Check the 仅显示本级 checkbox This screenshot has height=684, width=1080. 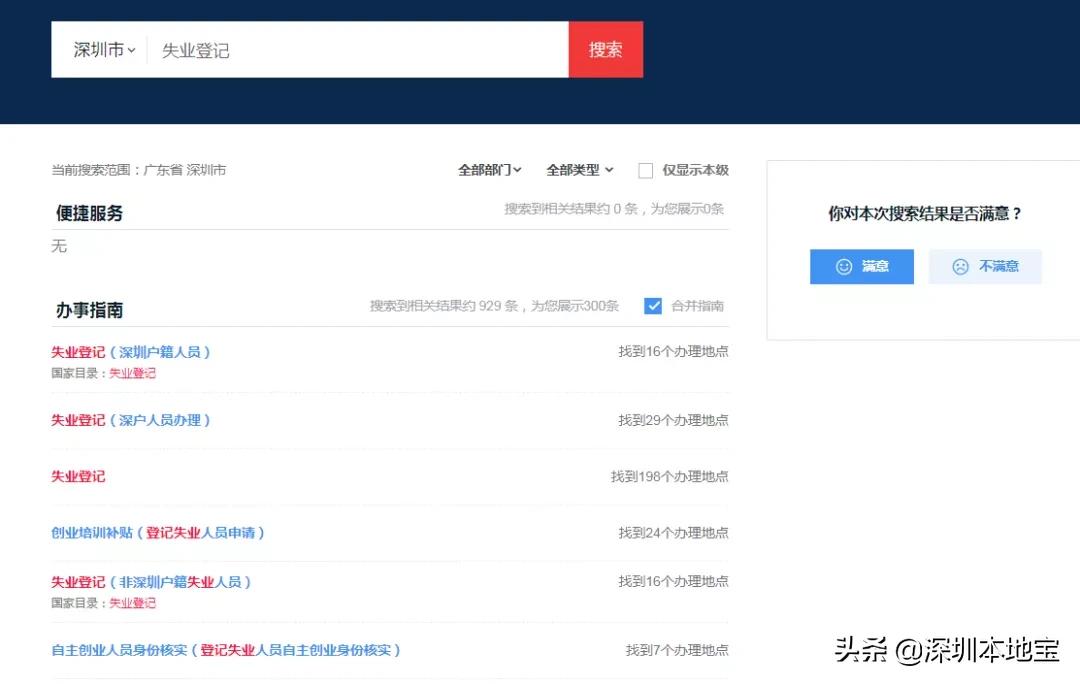[x=645, y=170]
